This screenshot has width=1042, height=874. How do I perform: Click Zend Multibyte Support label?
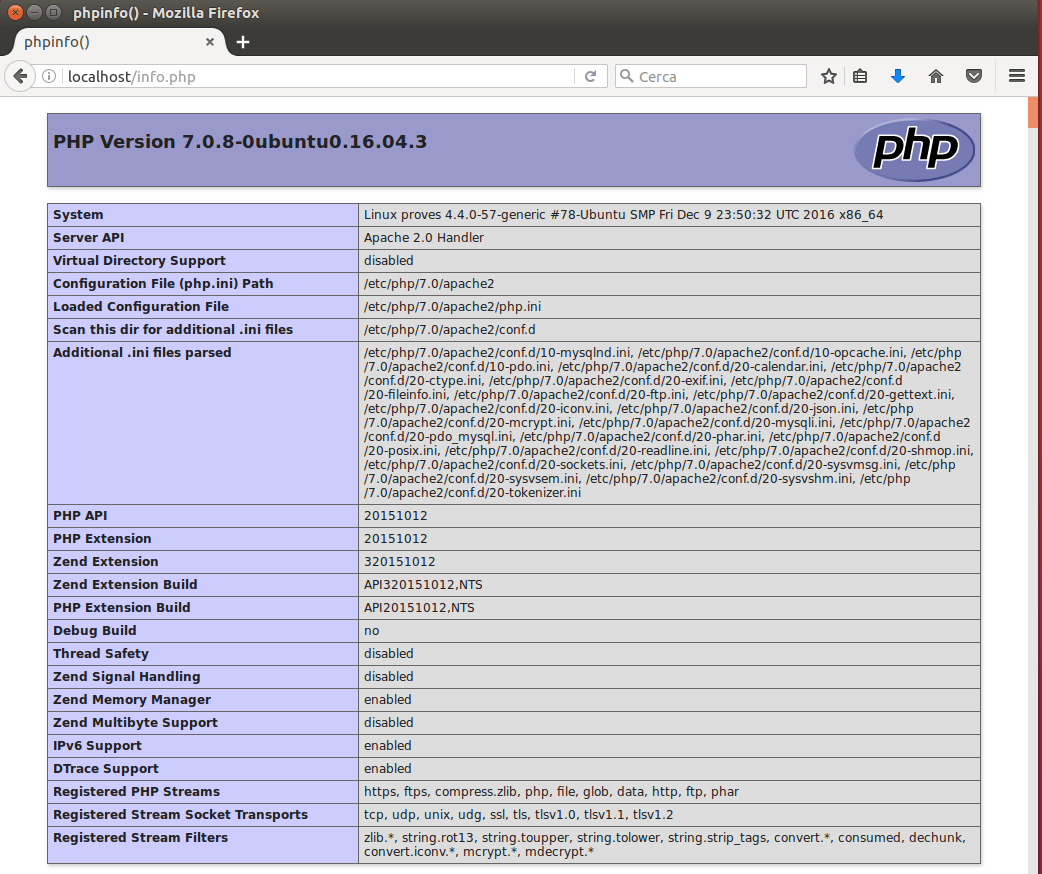[136, 722]
